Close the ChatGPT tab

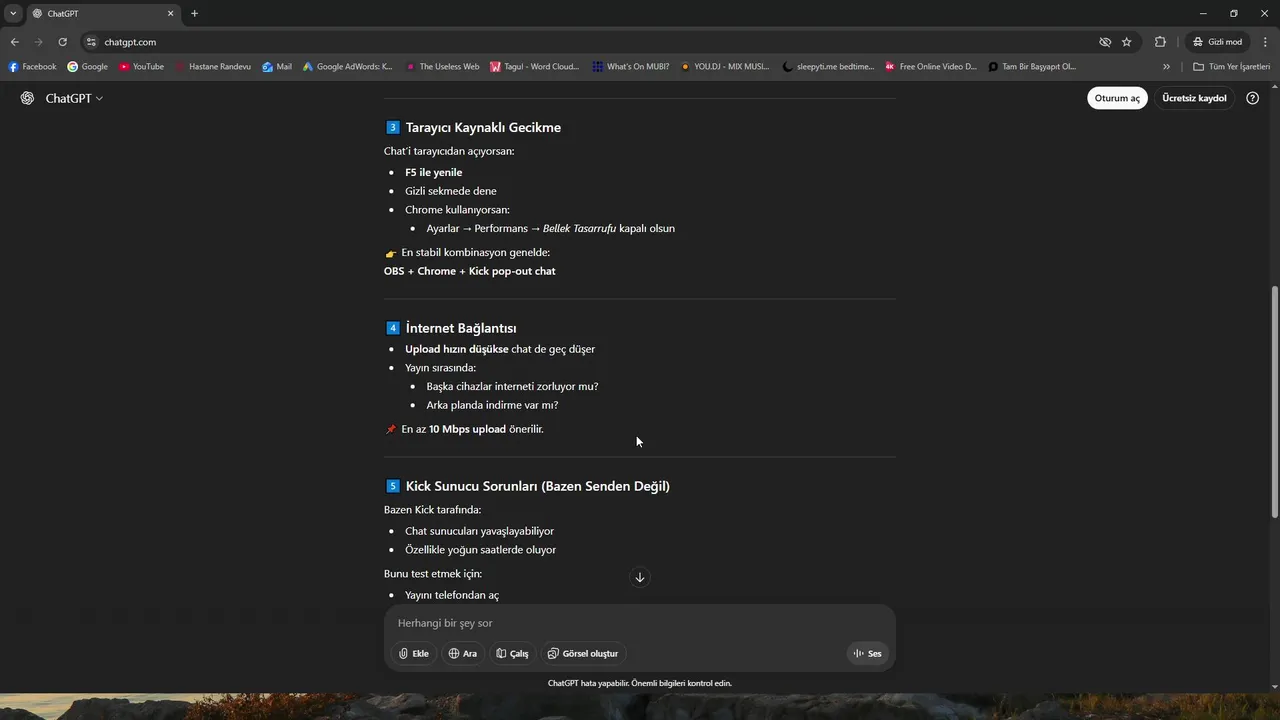pyautogui.click(x=170, y=13)
